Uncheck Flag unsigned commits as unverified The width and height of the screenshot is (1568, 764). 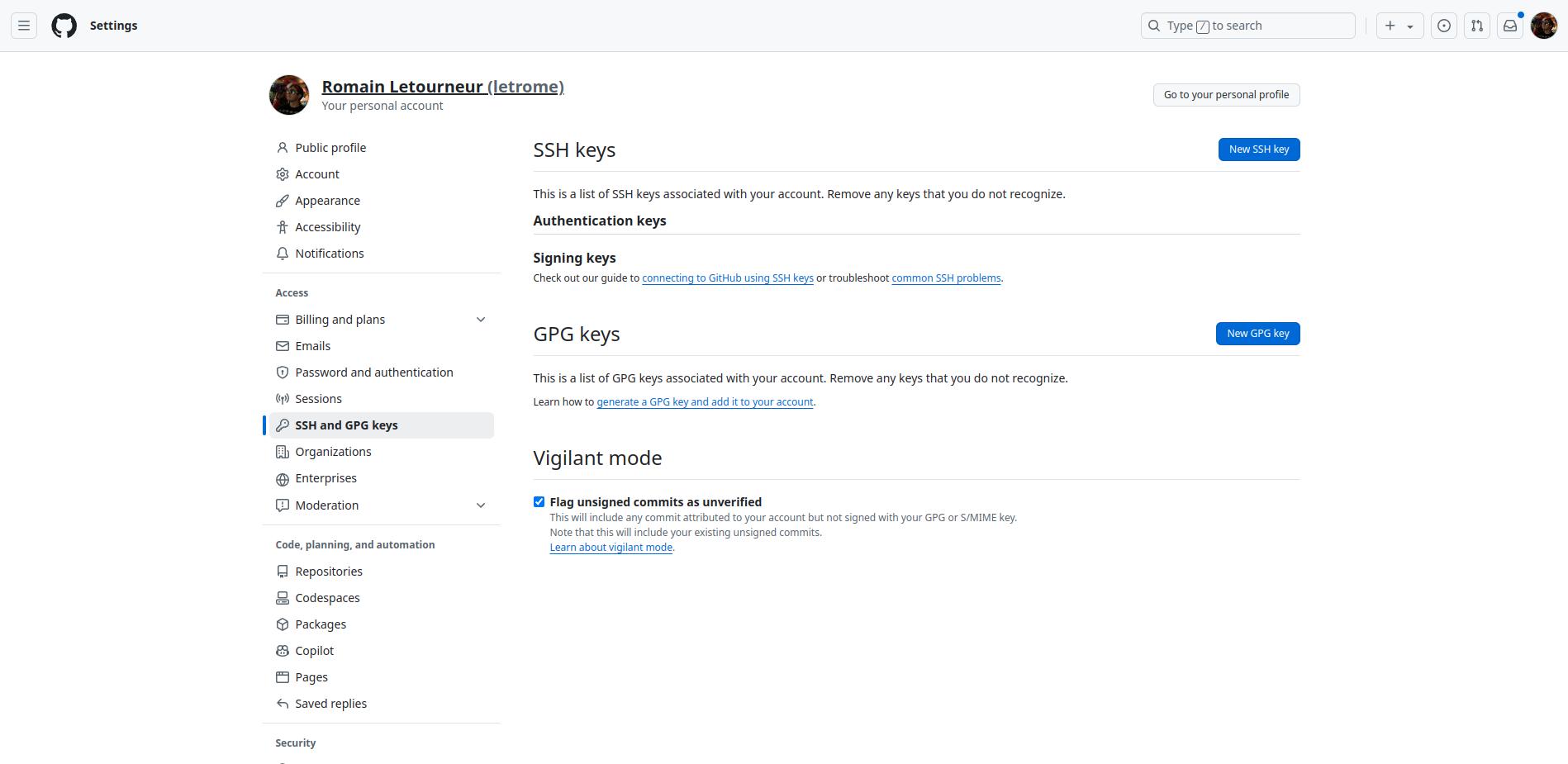pyautogui.click(x=539, y=501)
